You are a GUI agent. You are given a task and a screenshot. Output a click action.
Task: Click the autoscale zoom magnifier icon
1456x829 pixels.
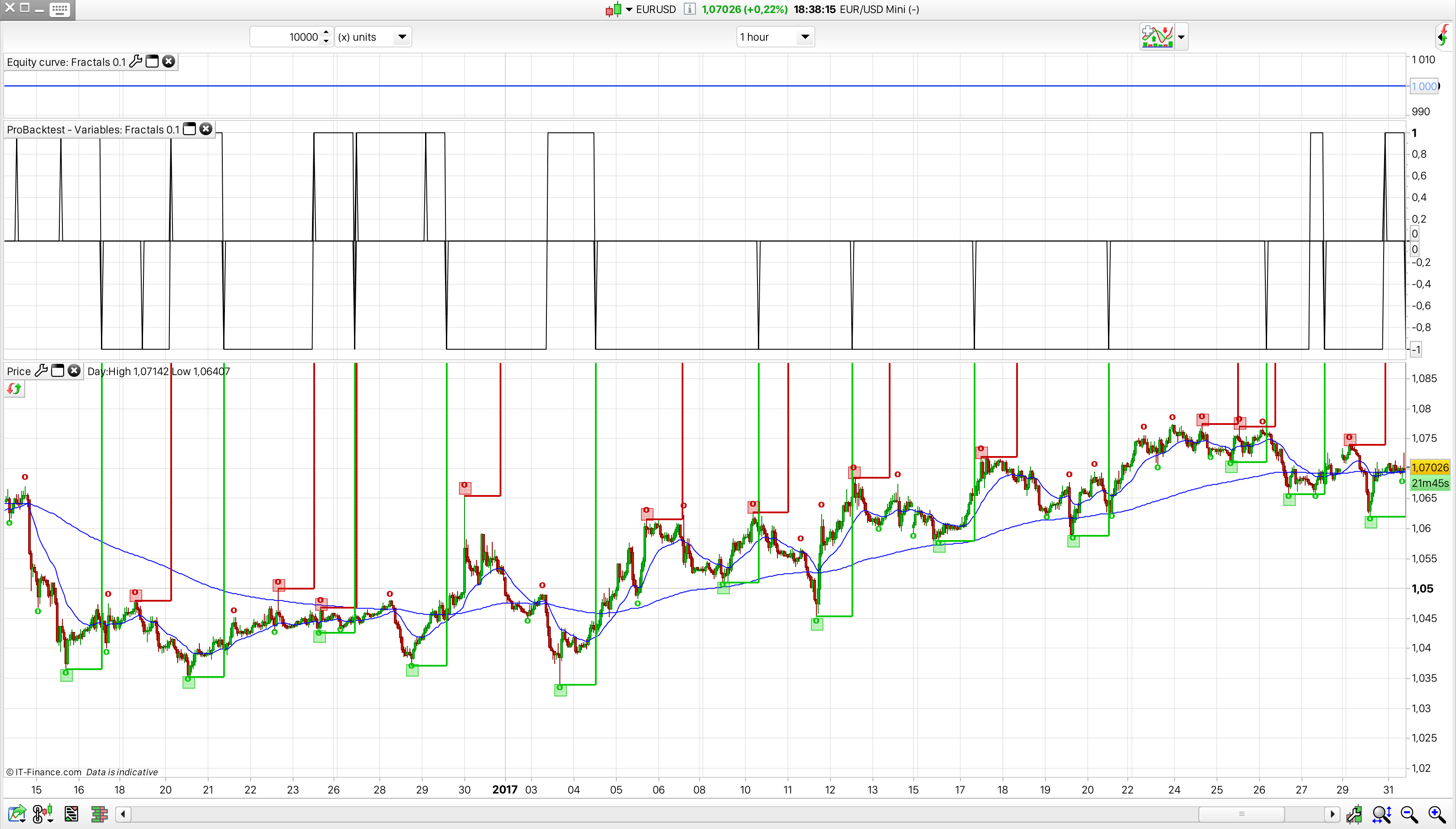click(x=1381, y=814)
